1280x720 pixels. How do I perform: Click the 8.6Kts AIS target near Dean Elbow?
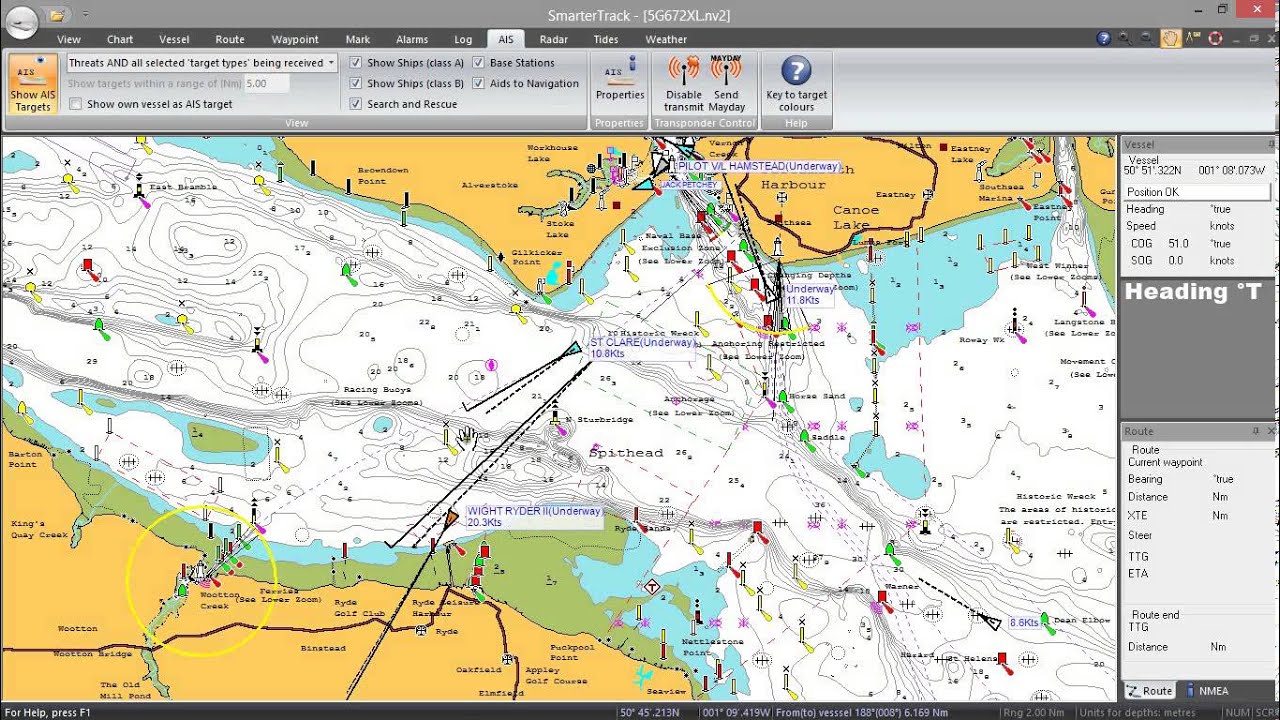pyautogui.click(x=990, y=622)
